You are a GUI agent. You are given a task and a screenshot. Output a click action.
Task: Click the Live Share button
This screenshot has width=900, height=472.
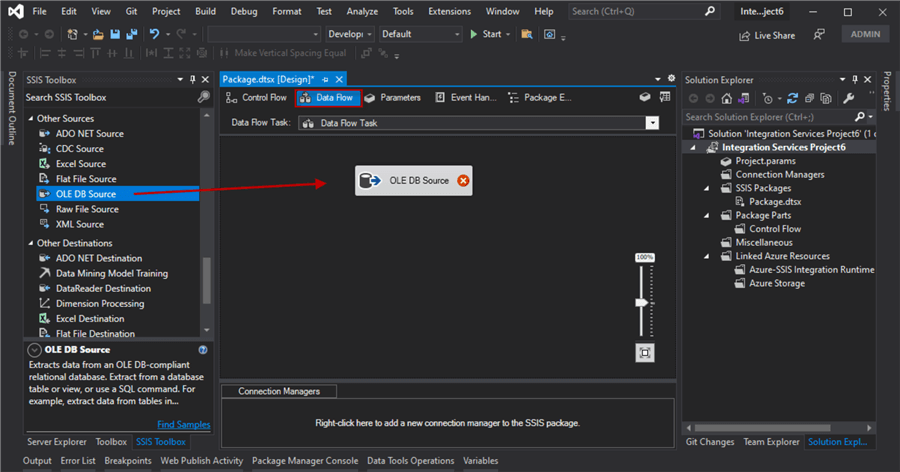pyautogui.click(x=766, y=35)
